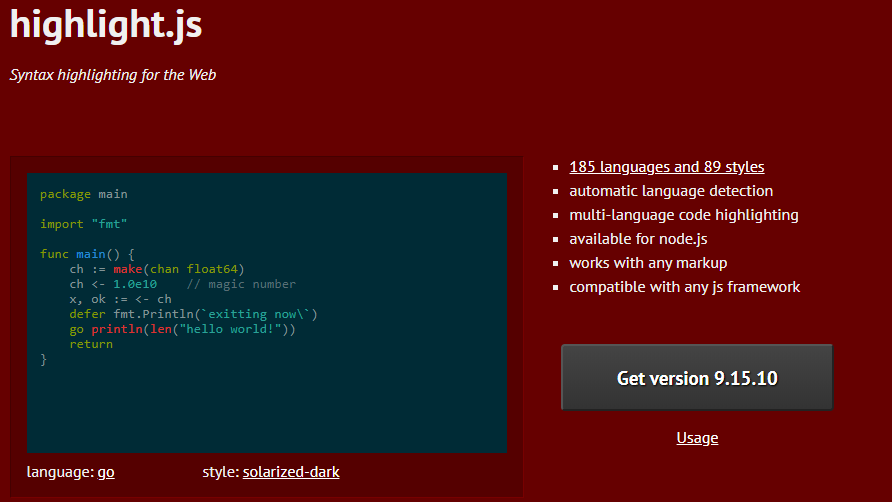Click 'compatible with any js framework' list item
The width and height of the screenshot is (892, 502).
tap(685, 286)
